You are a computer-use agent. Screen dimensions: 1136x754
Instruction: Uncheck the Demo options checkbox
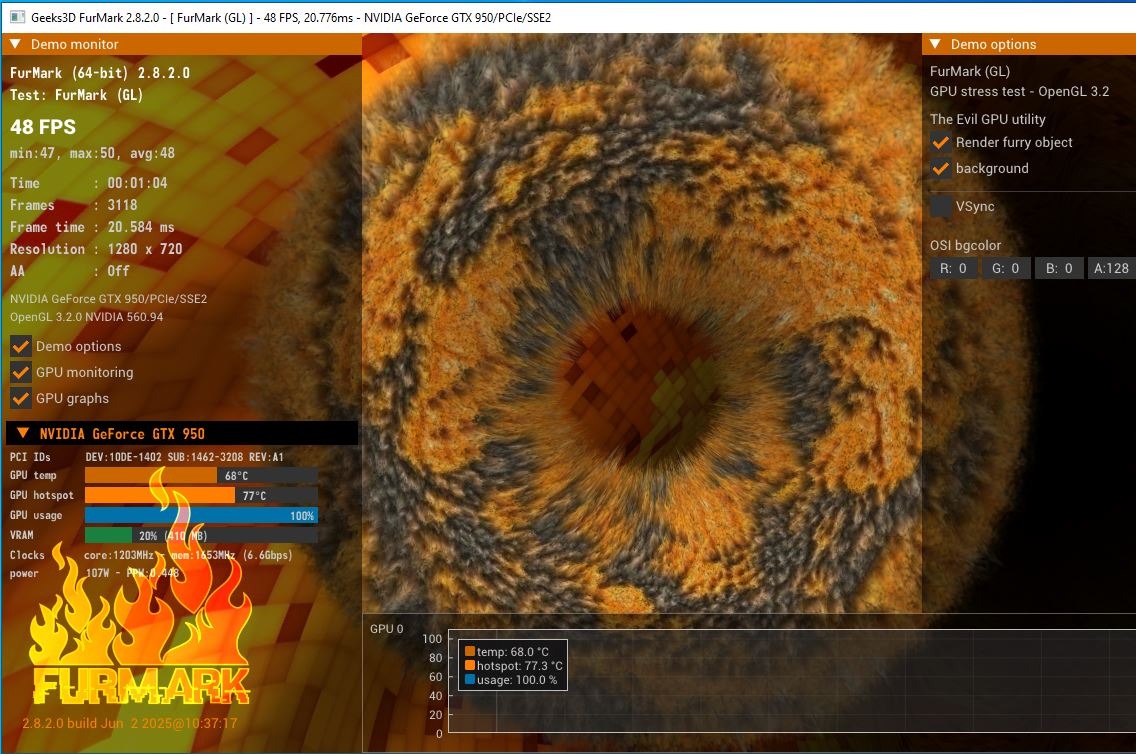(x=20, y=346)
